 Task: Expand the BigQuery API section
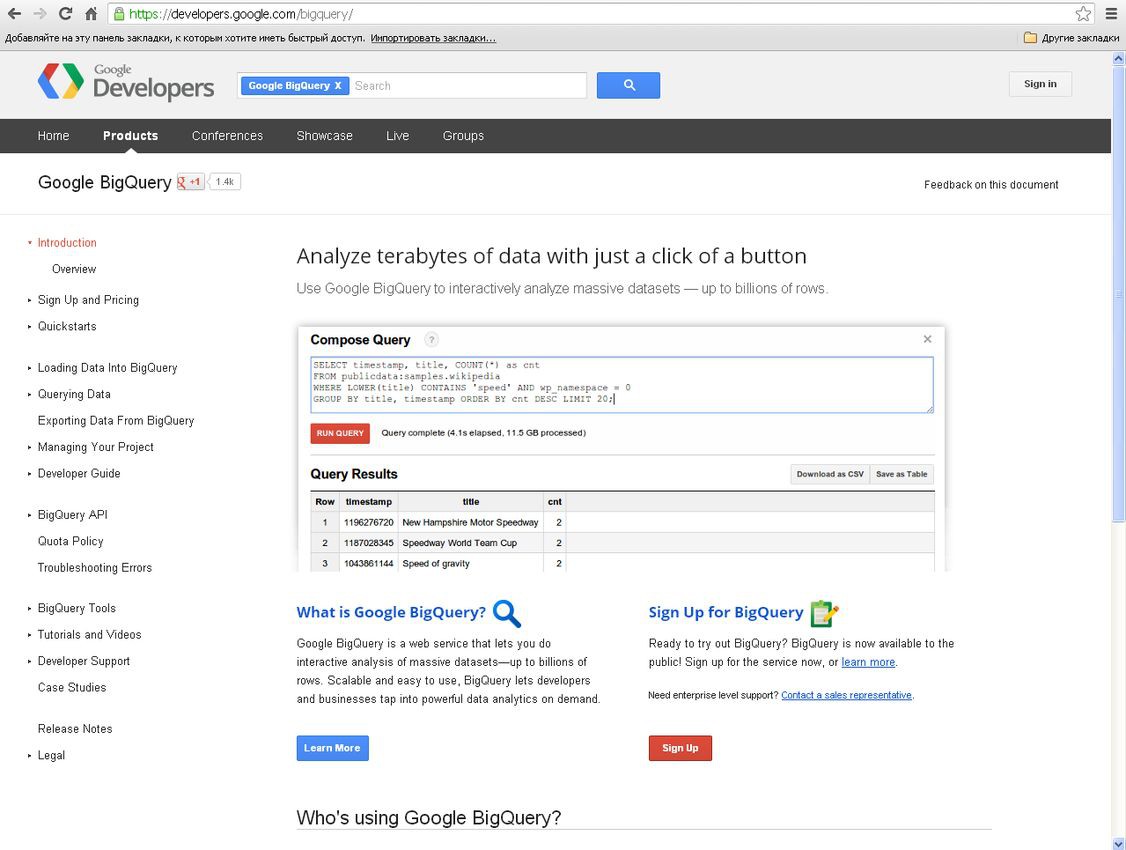[x=72, y=514]
